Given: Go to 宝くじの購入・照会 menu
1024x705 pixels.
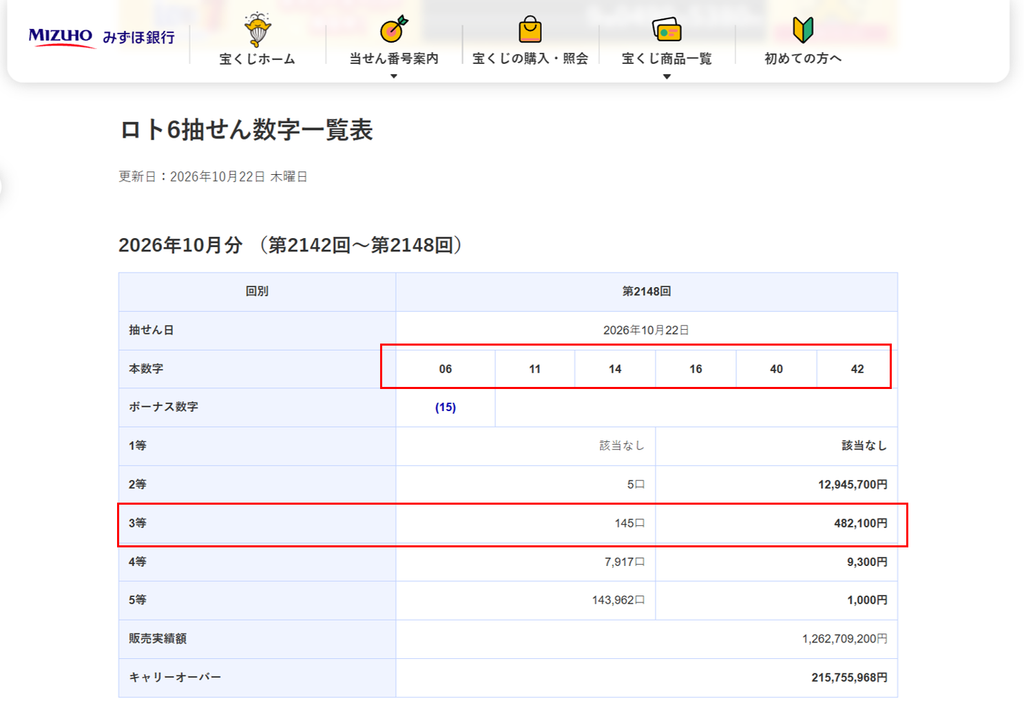Looking at the screenshot, I should (x=530, y=59).
